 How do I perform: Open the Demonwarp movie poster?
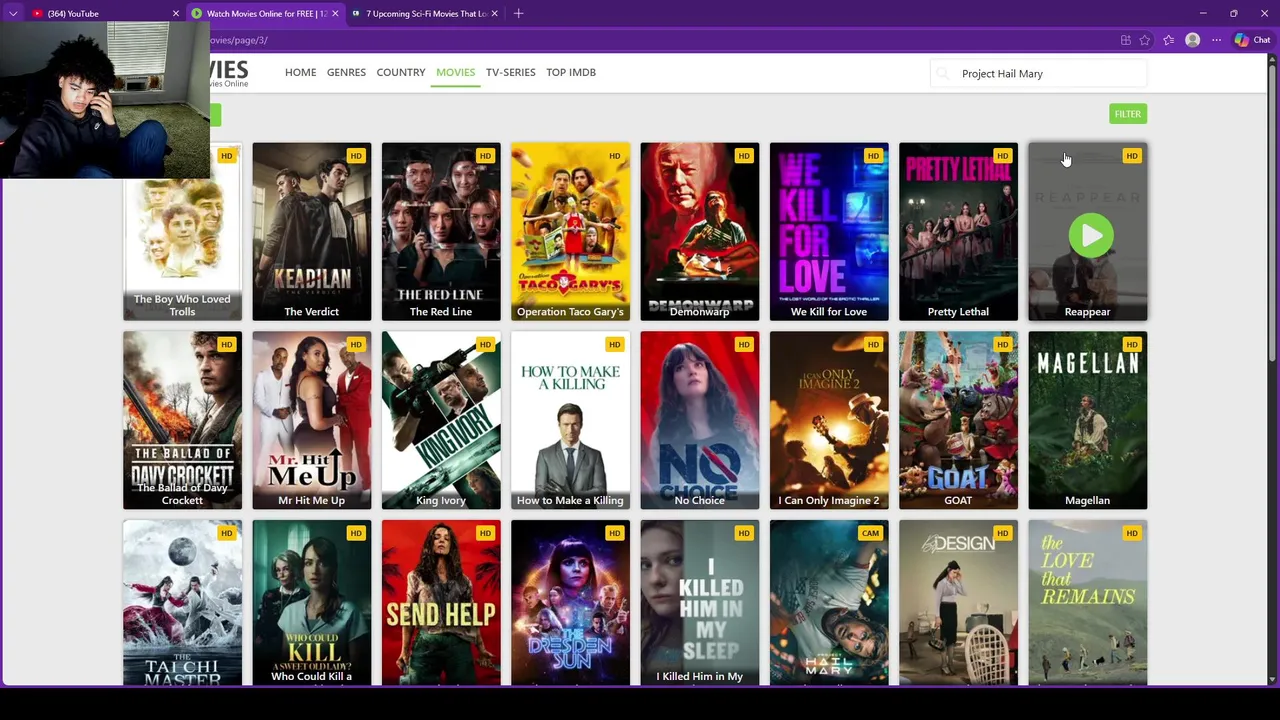point(700,231)
